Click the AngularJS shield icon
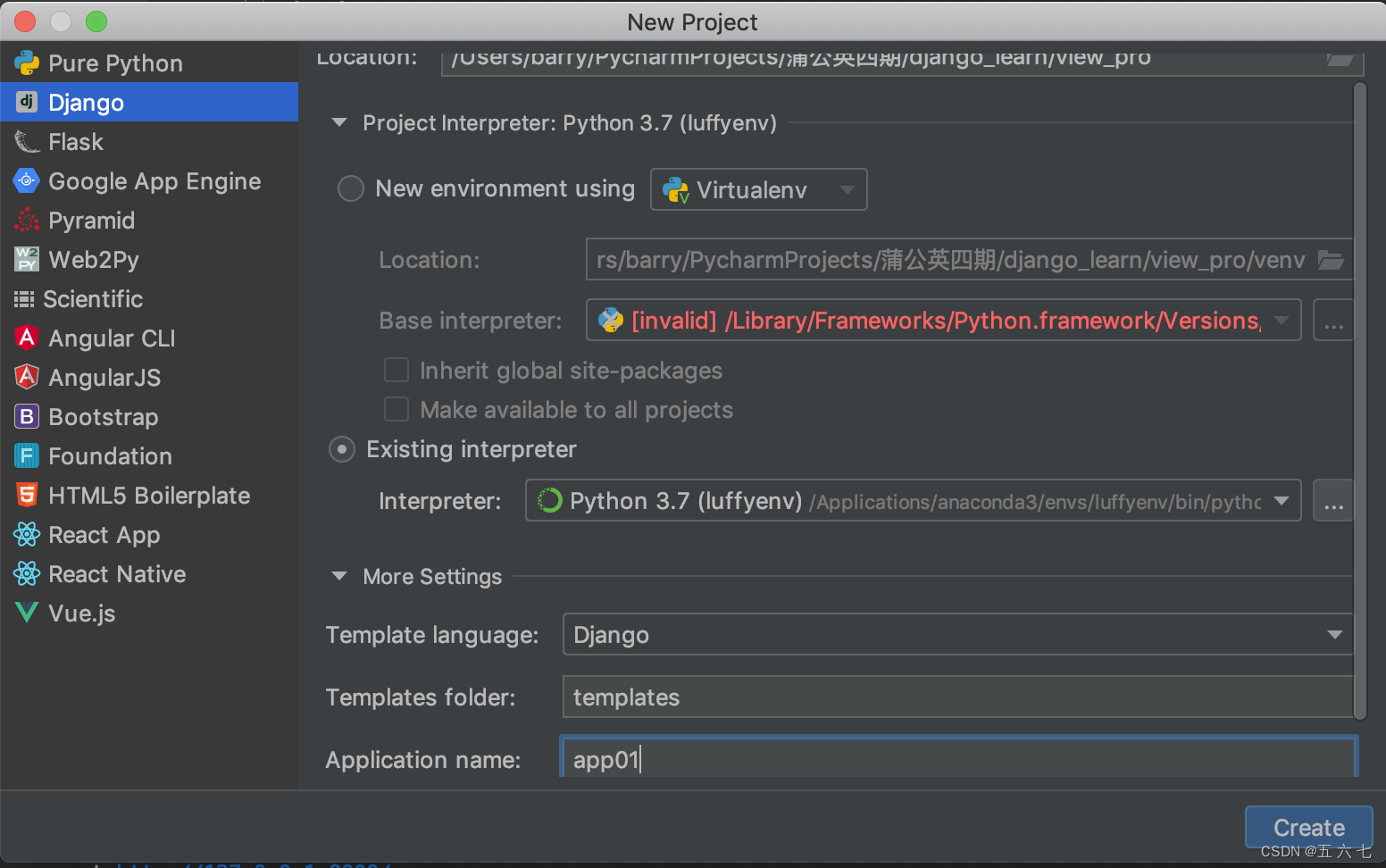Image resolution: width=1386 pixels, height=868 pixels. pos(27,377)
